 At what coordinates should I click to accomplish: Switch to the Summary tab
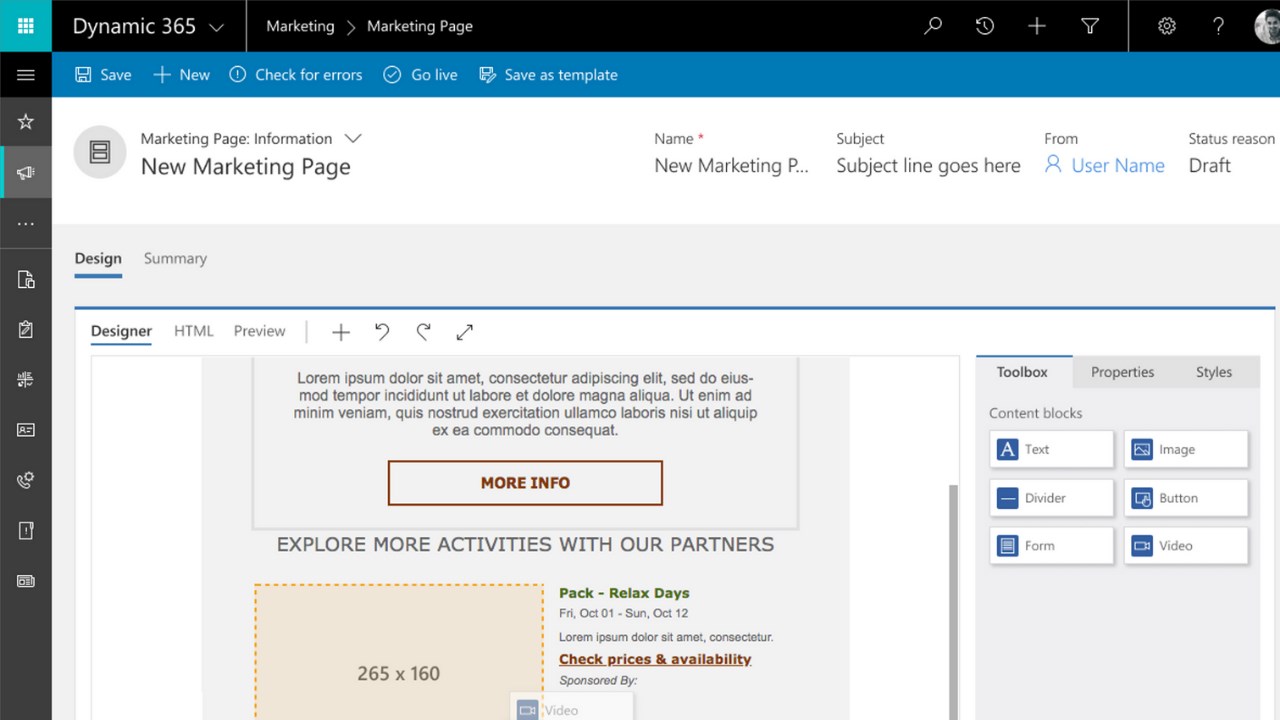[x=175, y=258]
